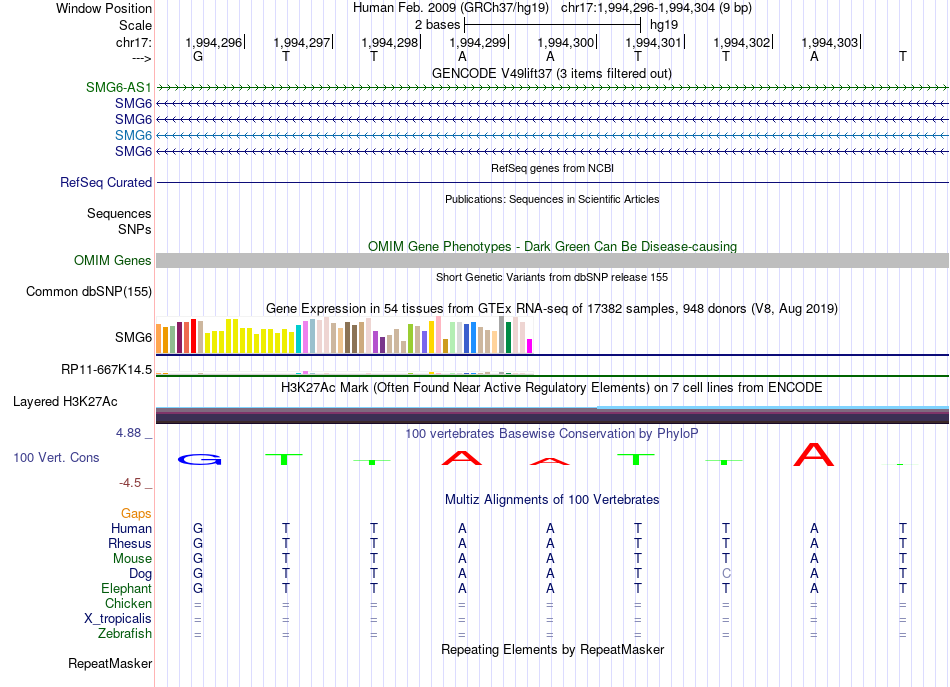Click the orange Gaps label

136,514
